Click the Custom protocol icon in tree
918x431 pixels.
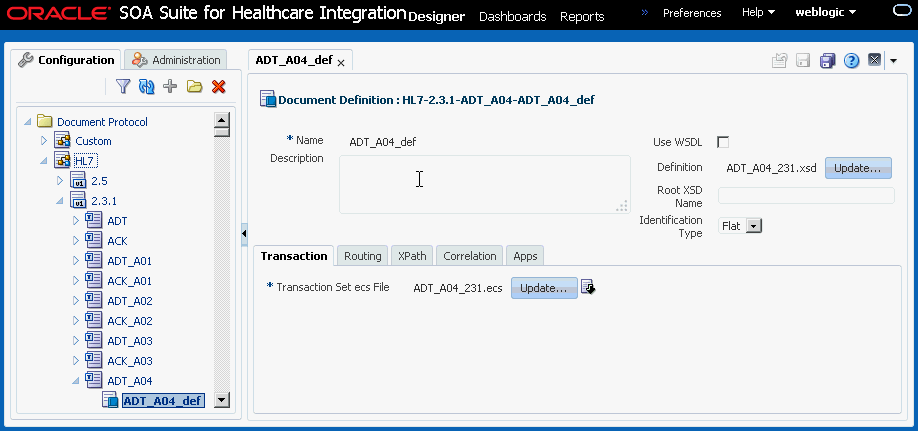click(x=62, y=141)
